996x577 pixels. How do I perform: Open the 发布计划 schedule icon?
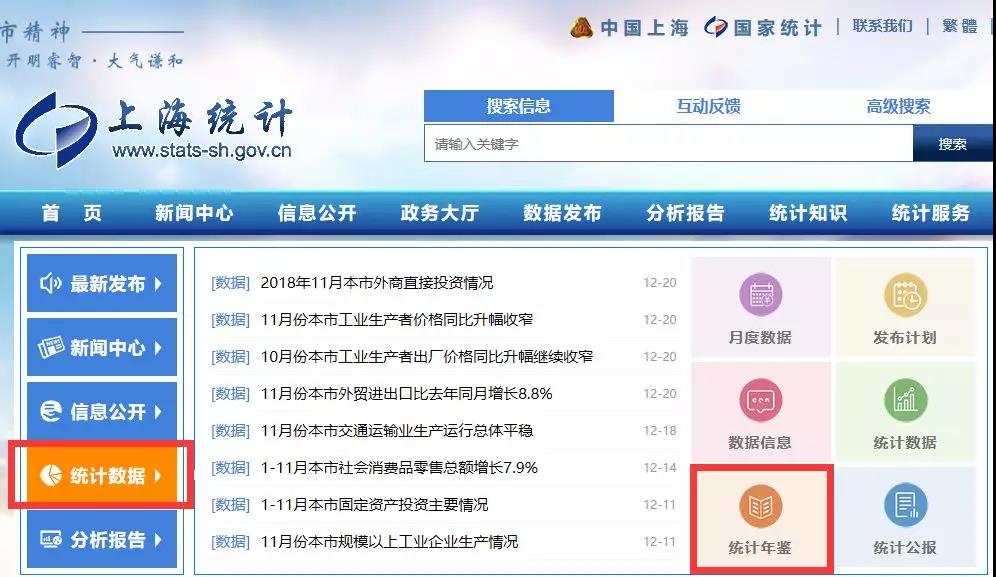(904, 296)
